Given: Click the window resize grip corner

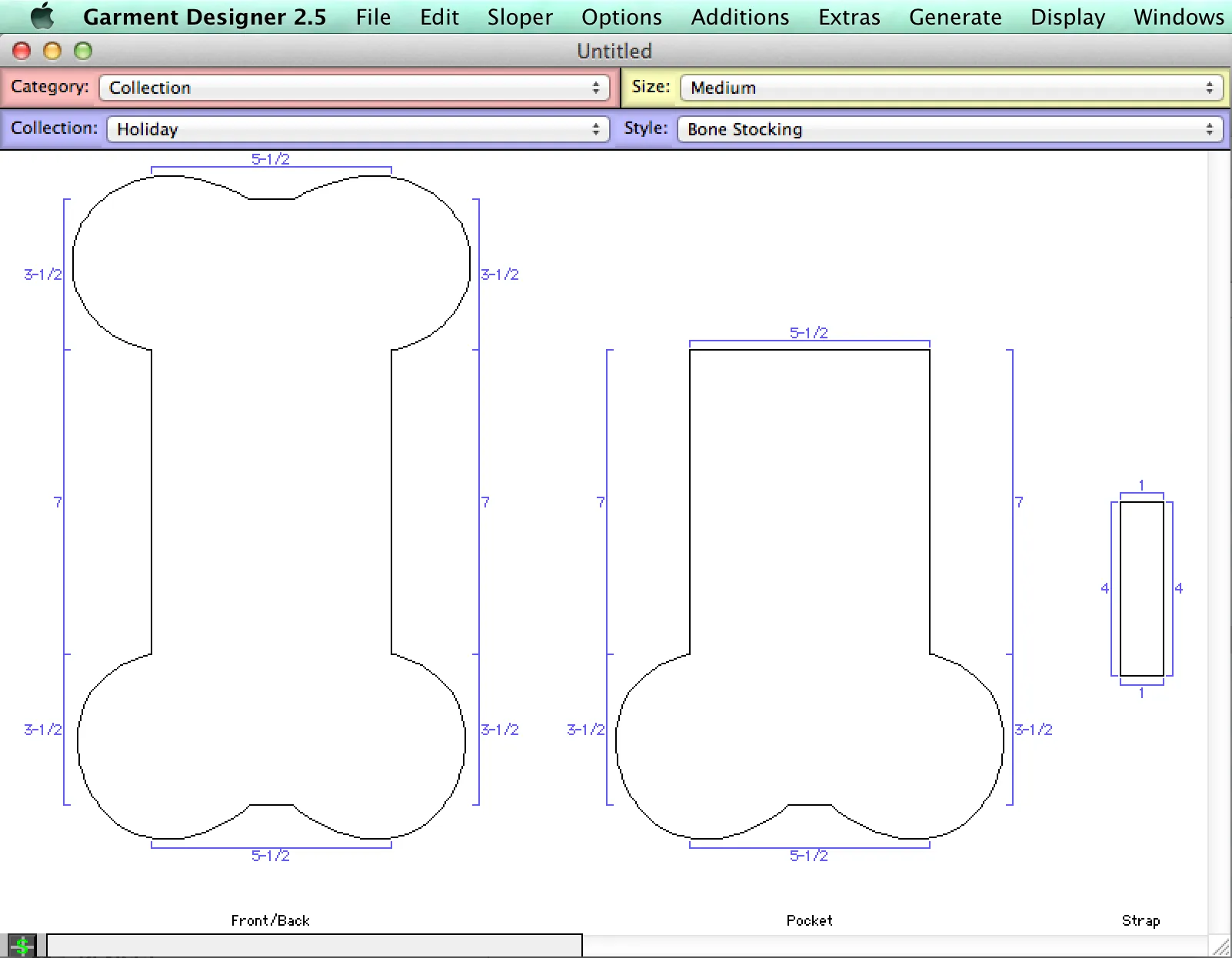Looking at the screenshot, I should point(1220,946).
